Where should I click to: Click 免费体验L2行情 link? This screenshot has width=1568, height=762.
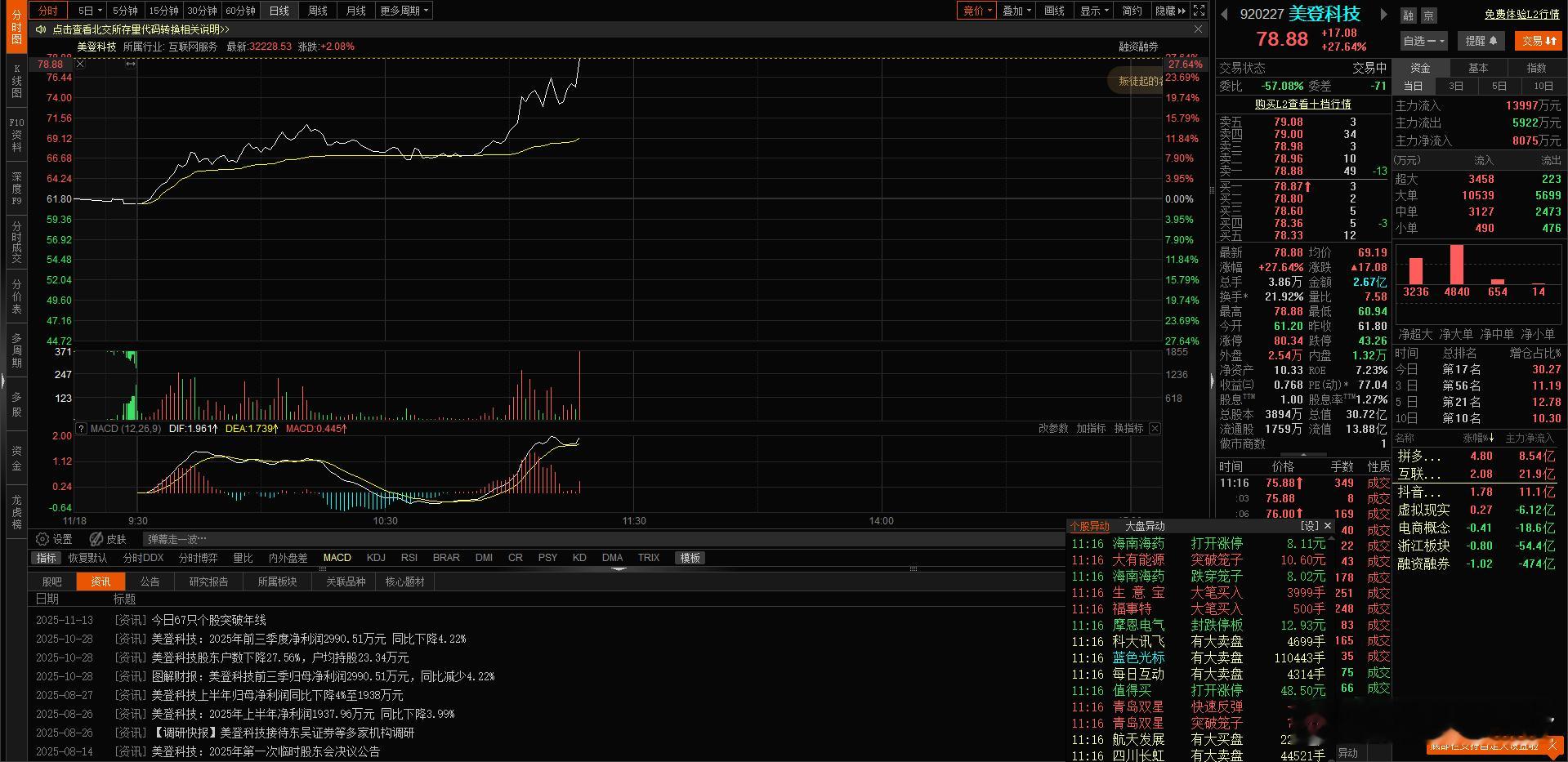point(1522,15)
